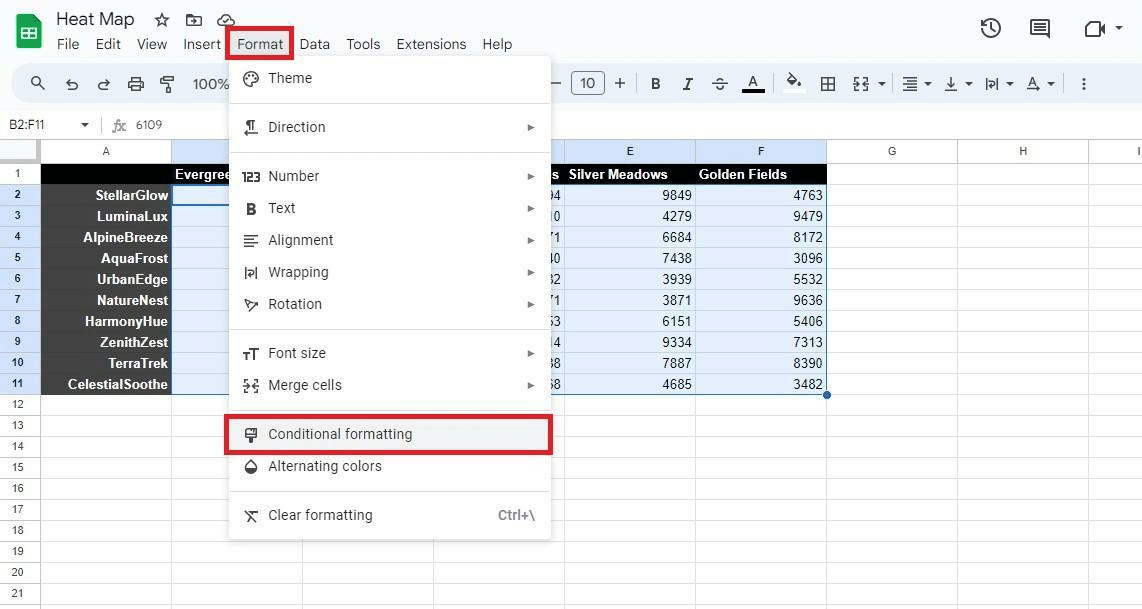Screen dimensions: 1142x609
Task: Open version history clock icon
Action: 991,28
